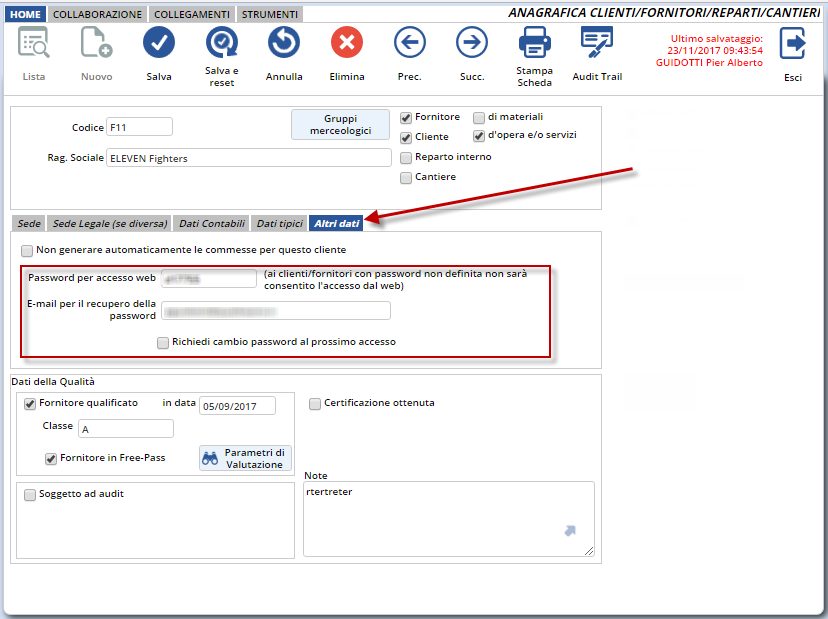Print the record via Stampa Scheda
828x619 pixels.
pyautogui.click(x=534, y=43)
